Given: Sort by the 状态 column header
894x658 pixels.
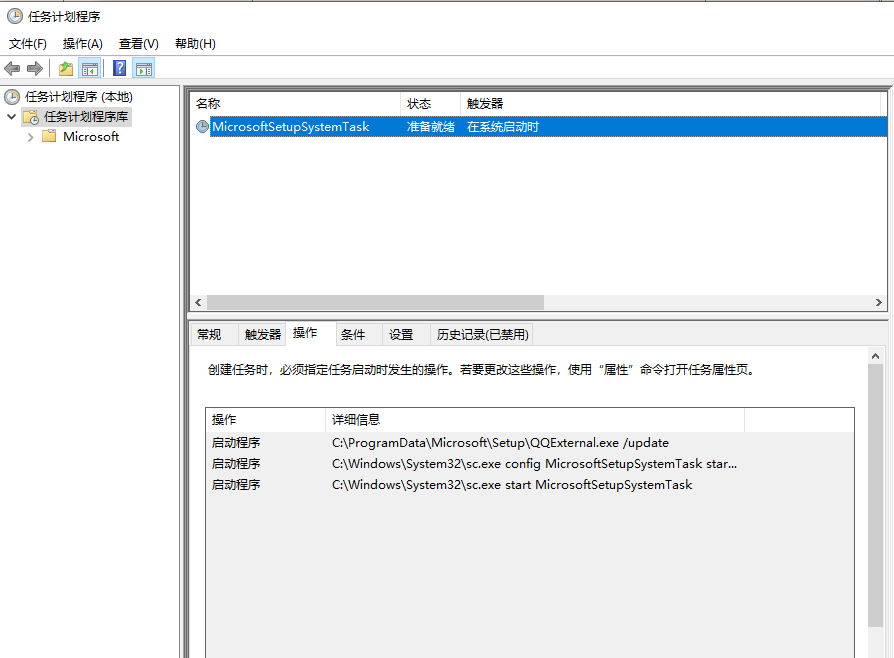Looking at the screenshot, I should [x=430, y=104].
